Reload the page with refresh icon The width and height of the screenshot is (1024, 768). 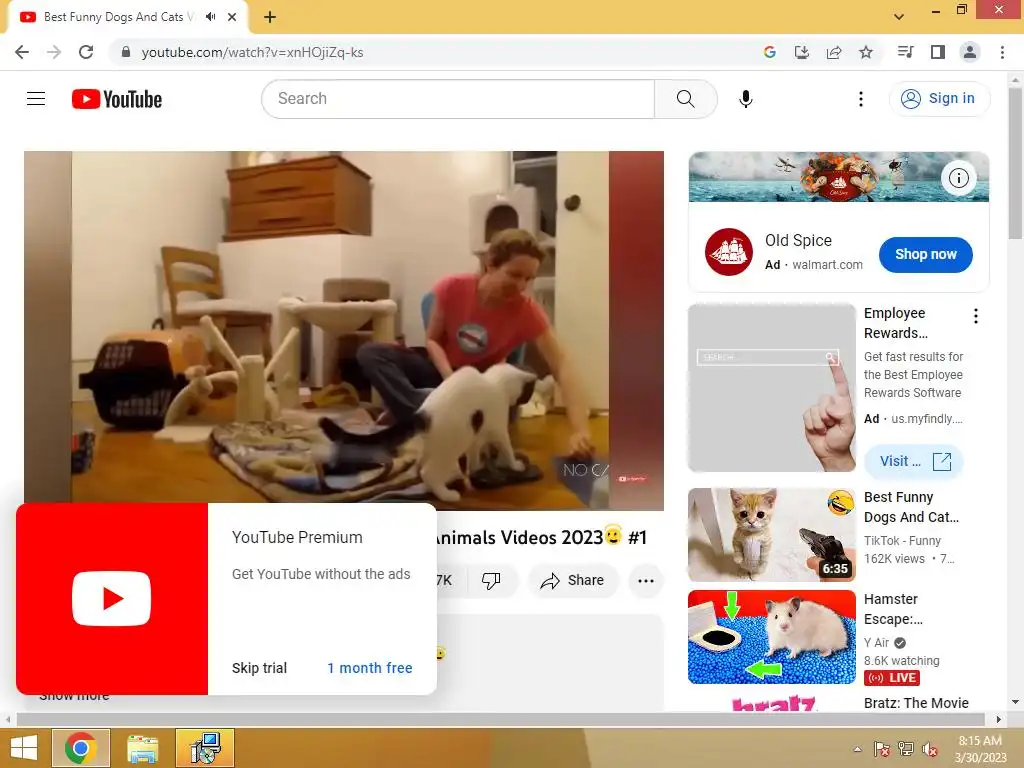pyautogui.click(x=86, y=52)
